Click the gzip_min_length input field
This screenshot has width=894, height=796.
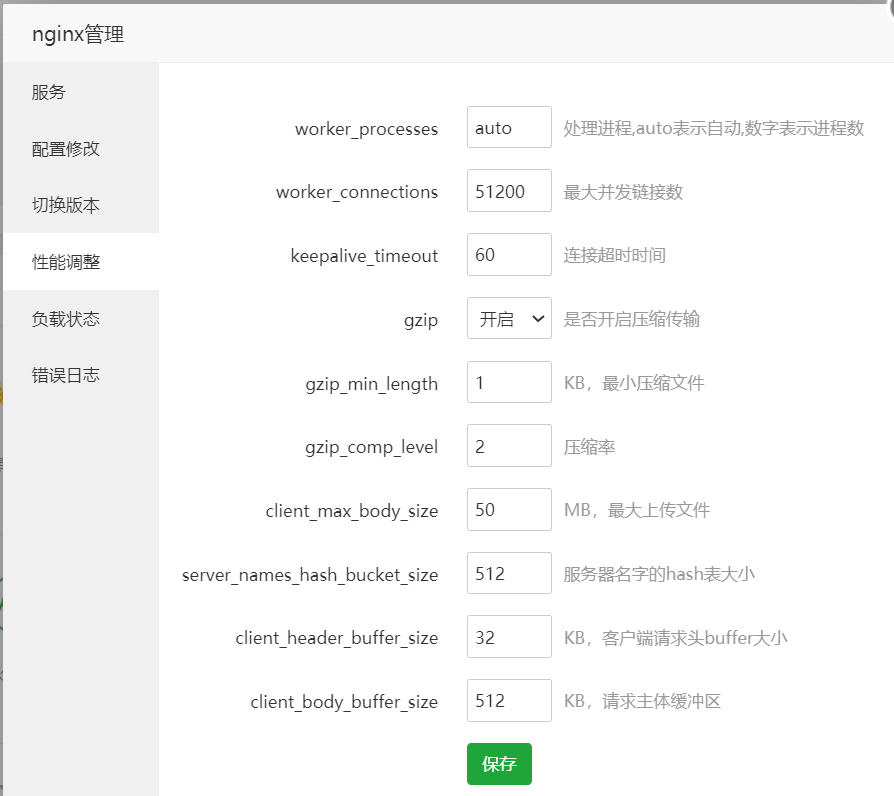[x=509, y=382]
